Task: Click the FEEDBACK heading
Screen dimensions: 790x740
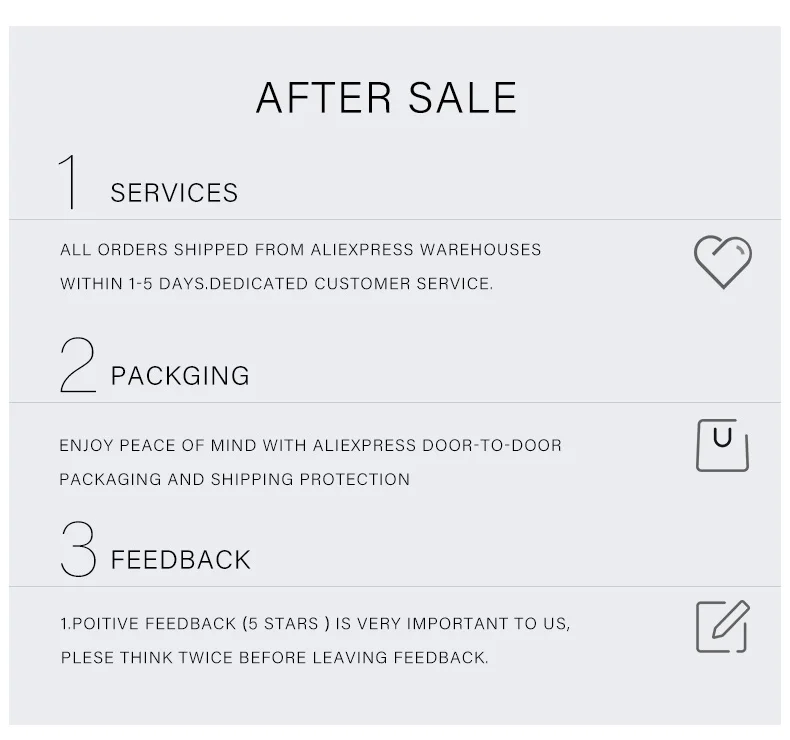Action: 180,560
